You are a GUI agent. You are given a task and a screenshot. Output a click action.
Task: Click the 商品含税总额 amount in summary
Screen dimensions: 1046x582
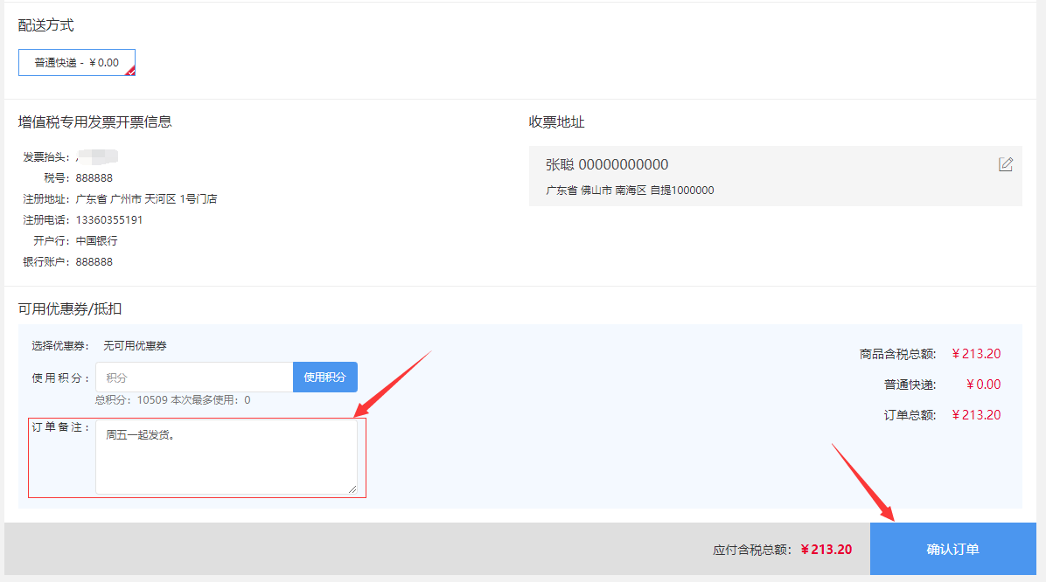coord(976,353)
